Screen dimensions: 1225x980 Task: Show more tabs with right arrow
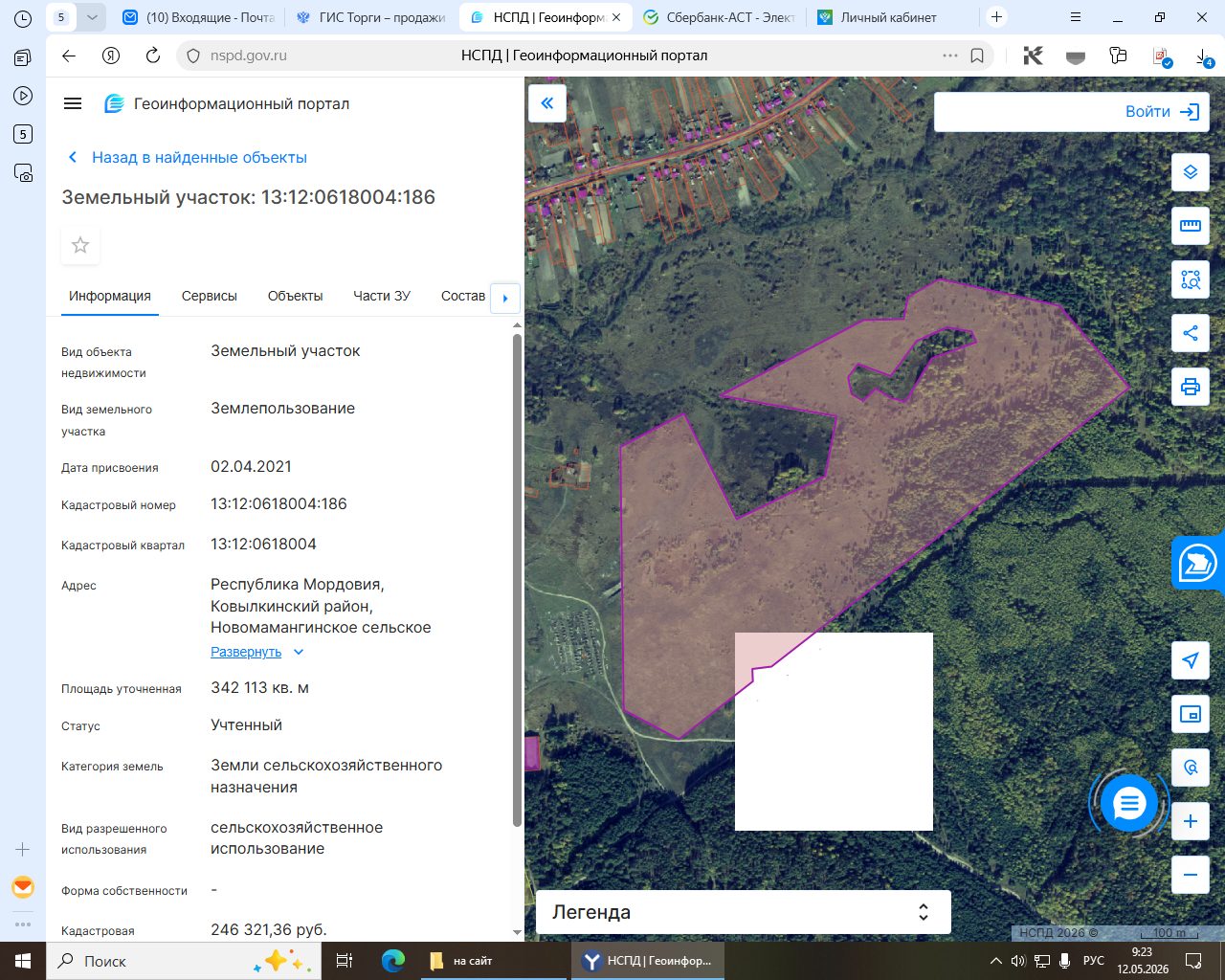click(x=505, y=298)
